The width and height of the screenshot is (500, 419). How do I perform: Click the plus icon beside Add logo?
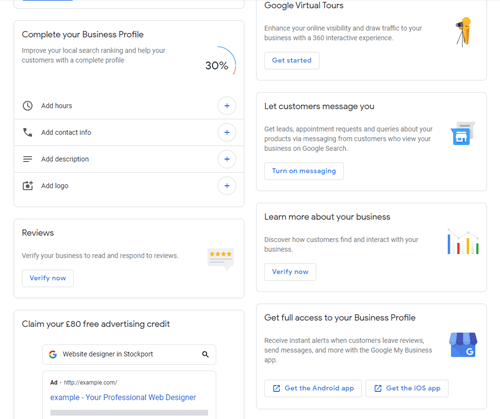227,186
